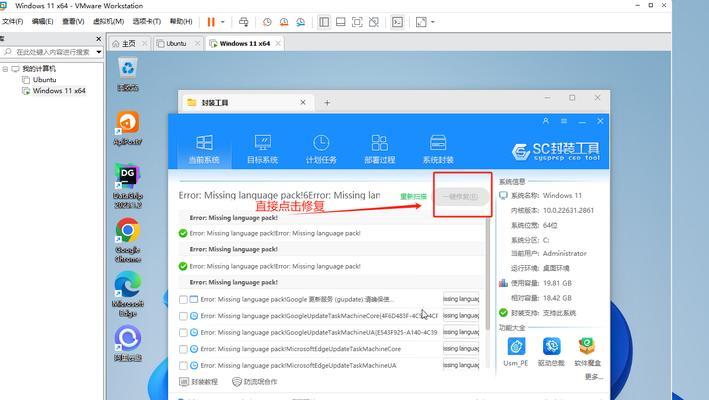The width and height of the screenshot is (709, 400).
Task: Open action dropdown for MicrosoftEdgeUpdateTaskMachineUA row
Action: click(461, 365)
